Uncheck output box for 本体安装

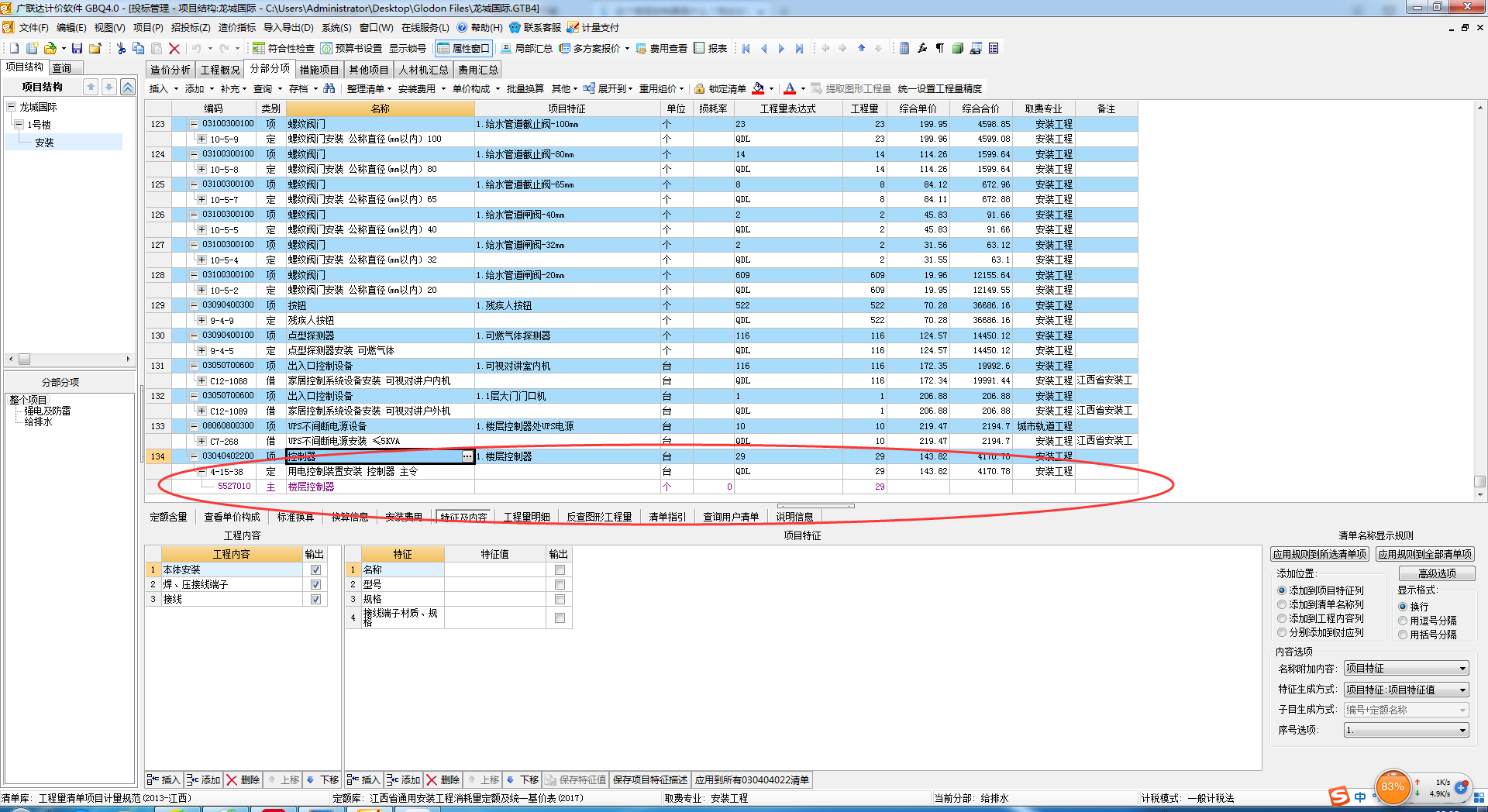(315, 569)
